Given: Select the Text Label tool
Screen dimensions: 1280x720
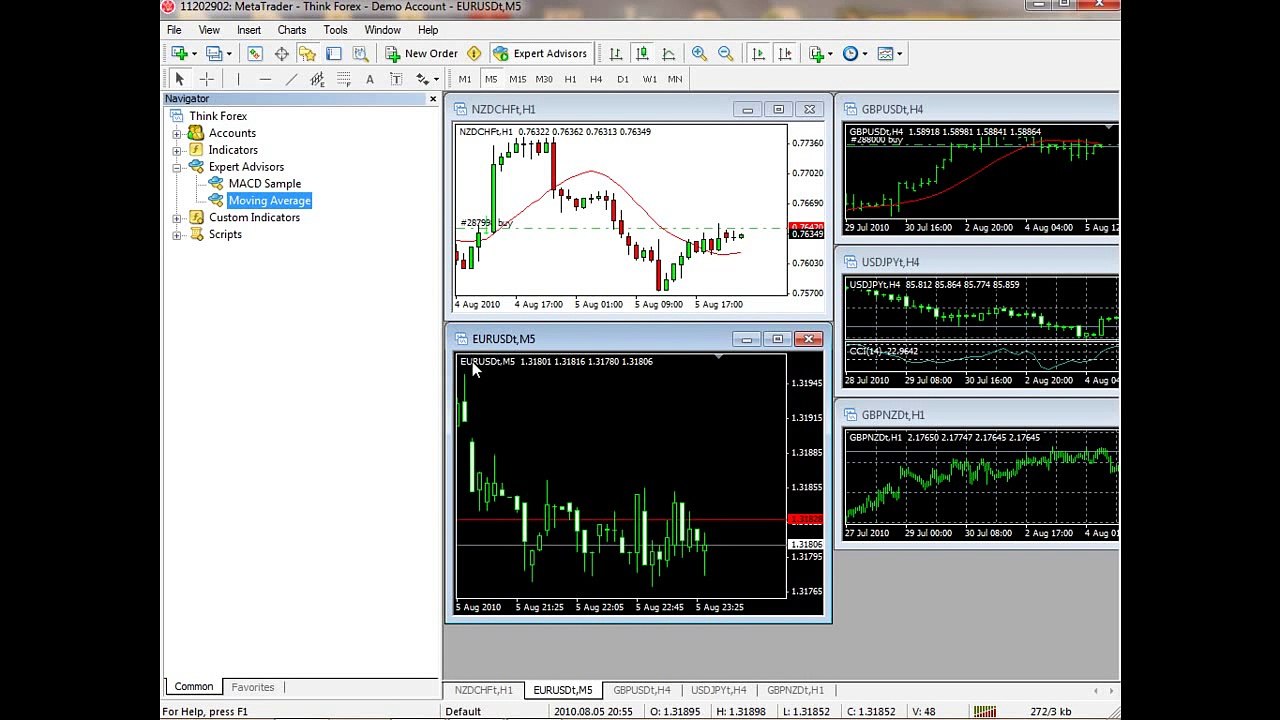Looking at the screenshot, I should click(x=396, y=79).
